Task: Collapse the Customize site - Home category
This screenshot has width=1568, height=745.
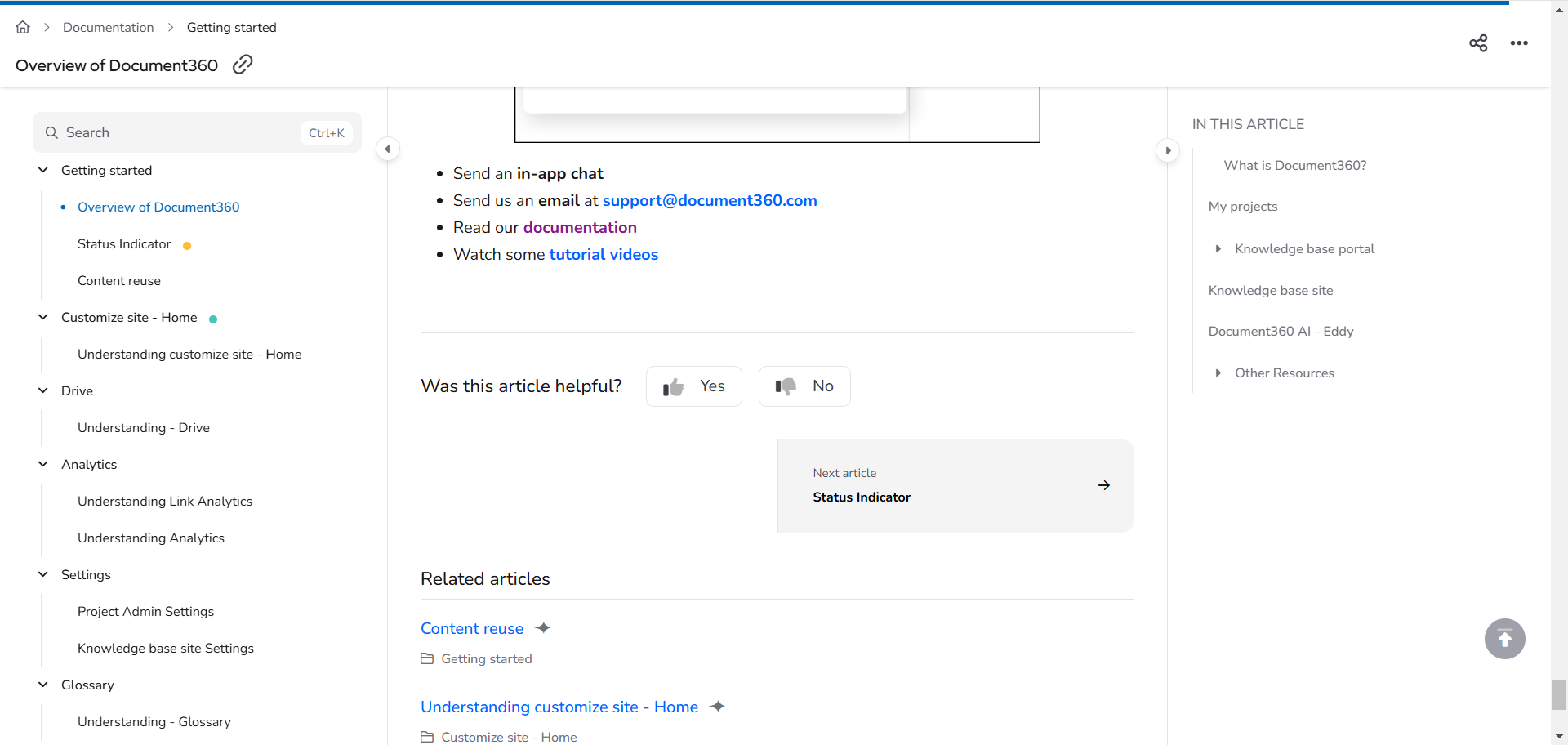Action: [43, 317]
